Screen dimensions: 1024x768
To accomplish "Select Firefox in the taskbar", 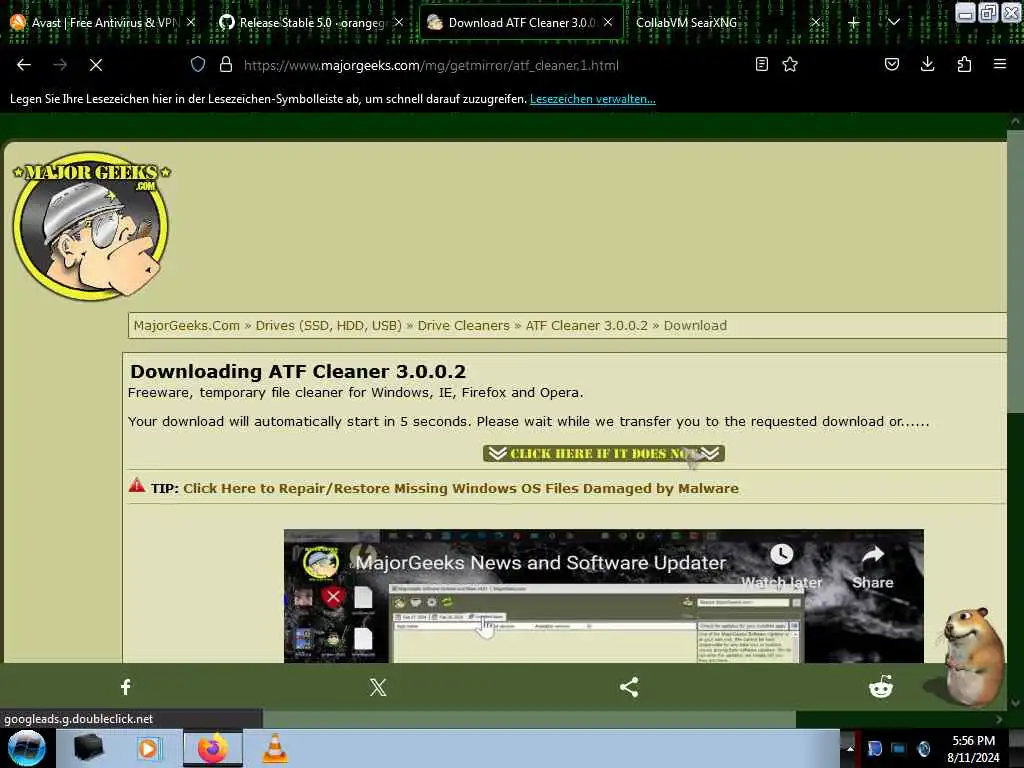I will coord(212,748).
